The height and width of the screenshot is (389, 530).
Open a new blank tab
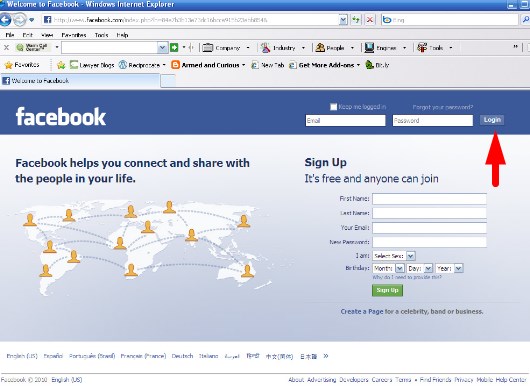[168, 81]
